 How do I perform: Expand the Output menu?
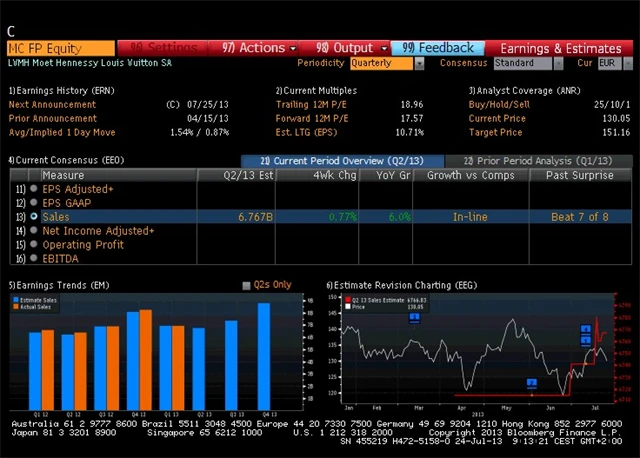point(351,47)
